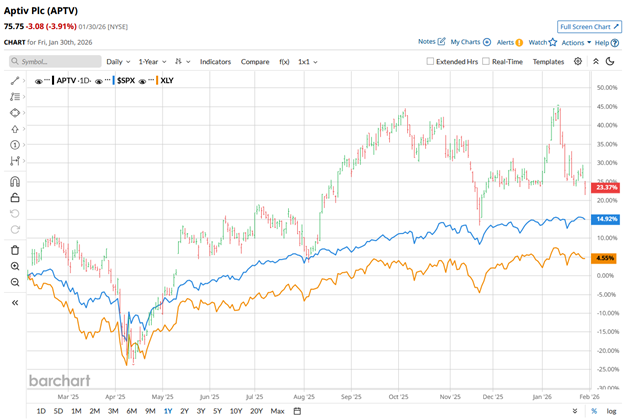Image resolution: width=624 pixels, height=419 pixels.
Task: Check the Real-Time checkbox
Action: tap(484, 62)
